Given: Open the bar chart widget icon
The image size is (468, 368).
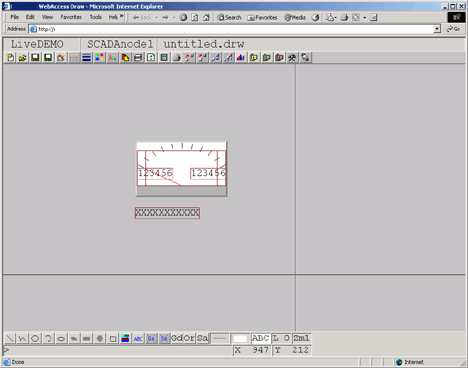Looking at the screenshot, I should coord(241,58).
